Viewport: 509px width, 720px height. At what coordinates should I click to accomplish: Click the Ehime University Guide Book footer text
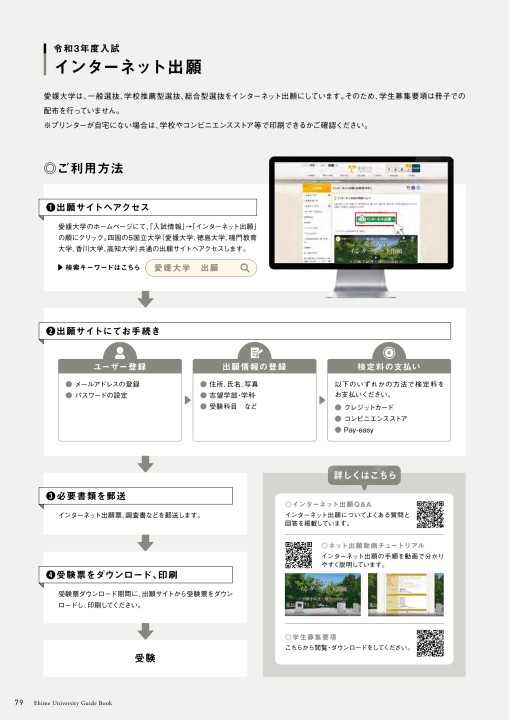point(73,703)
